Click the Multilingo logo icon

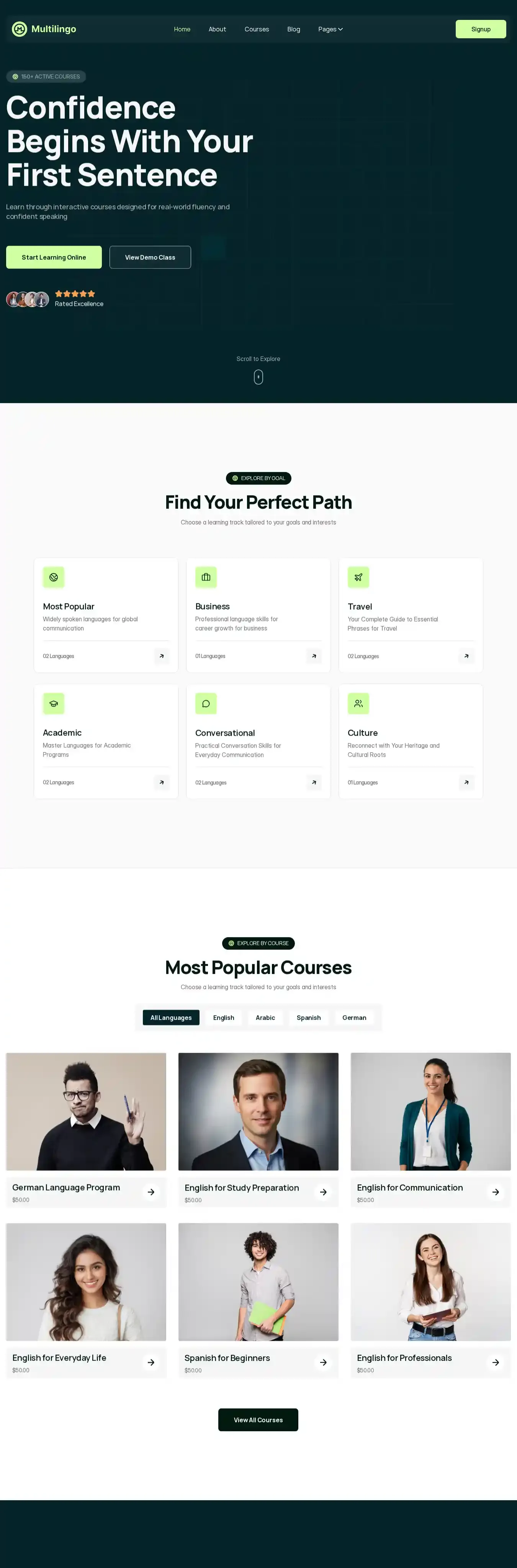20,29
